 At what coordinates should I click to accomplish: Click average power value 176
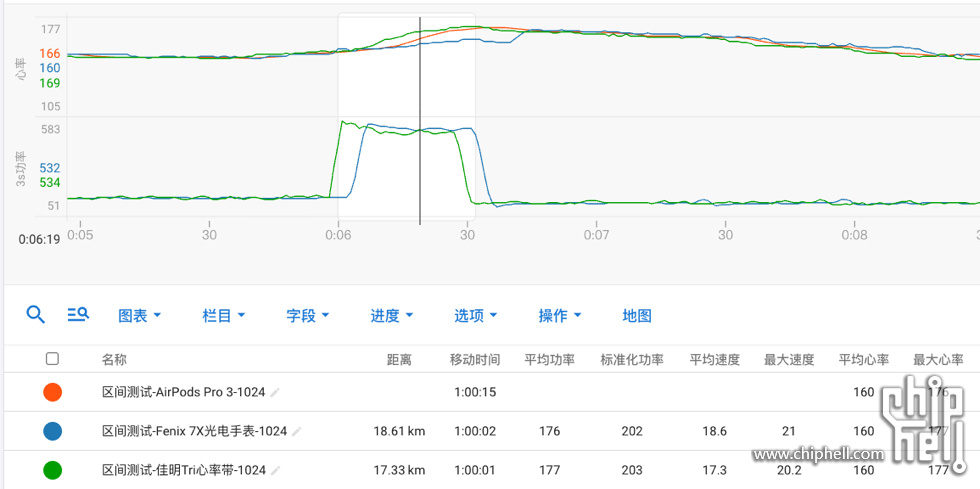pyautogui.click(x=550, y=431)
